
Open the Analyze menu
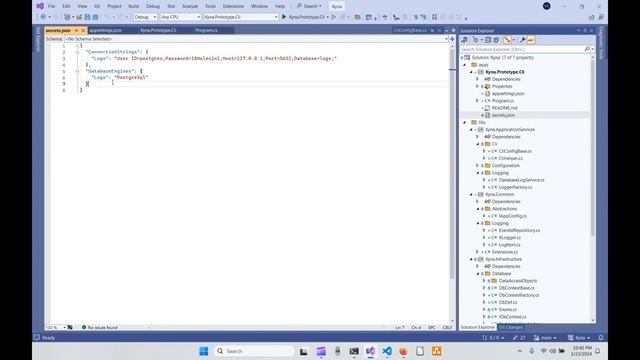point(190,6)
